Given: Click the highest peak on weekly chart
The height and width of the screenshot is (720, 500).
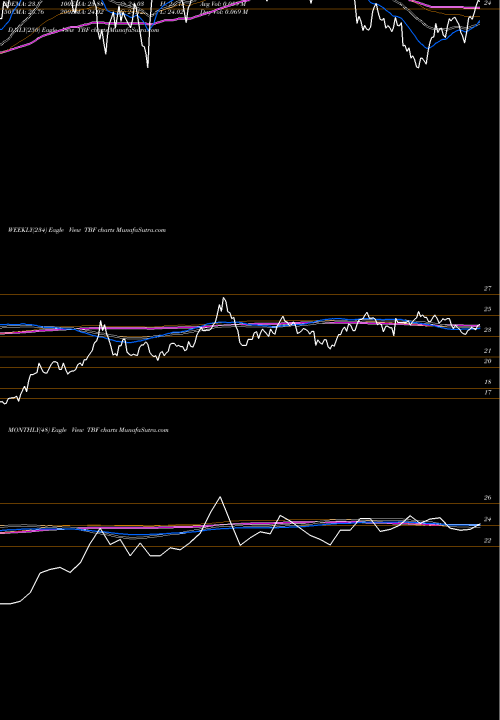Looking at the screenshot, I should point(224,298).
